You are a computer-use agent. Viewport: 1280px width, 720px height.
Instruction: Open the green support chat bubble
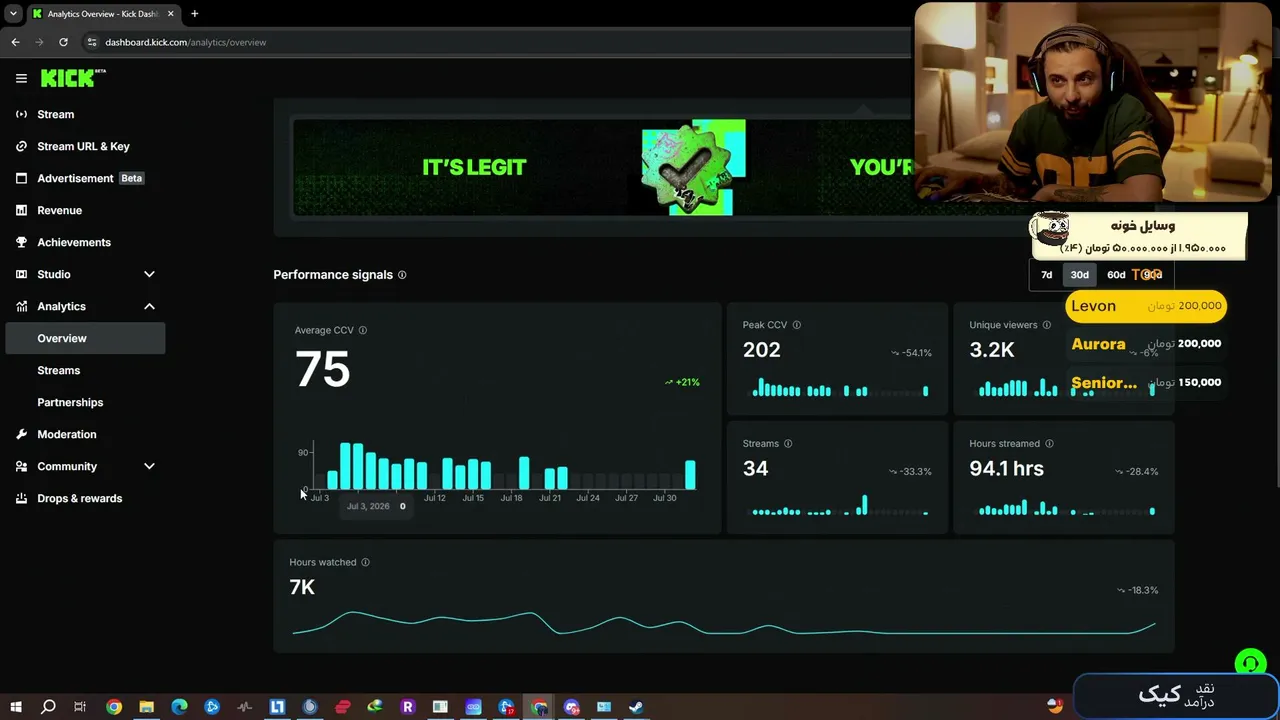[1249, 663]
